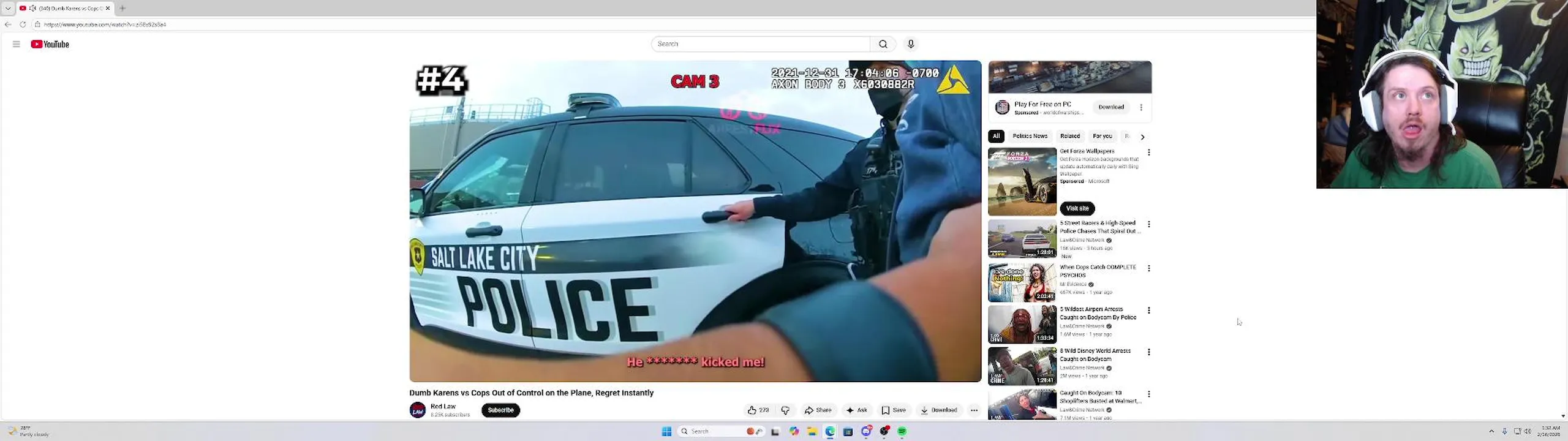Open the Windows Start menu
This screenshot has width=1568, height=441.
[x=666, y=431]
